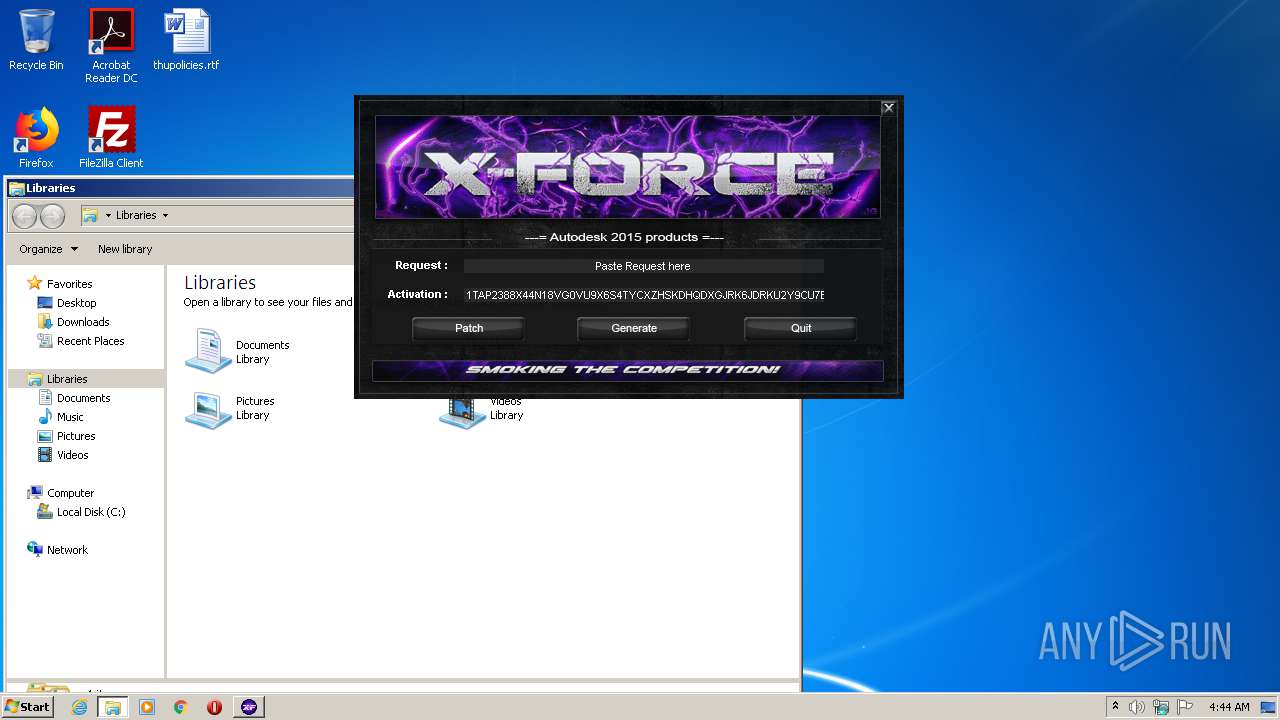Click the Libraries heading text
The width and height of the screenshot is (1280, 720).
pos(220,283)
